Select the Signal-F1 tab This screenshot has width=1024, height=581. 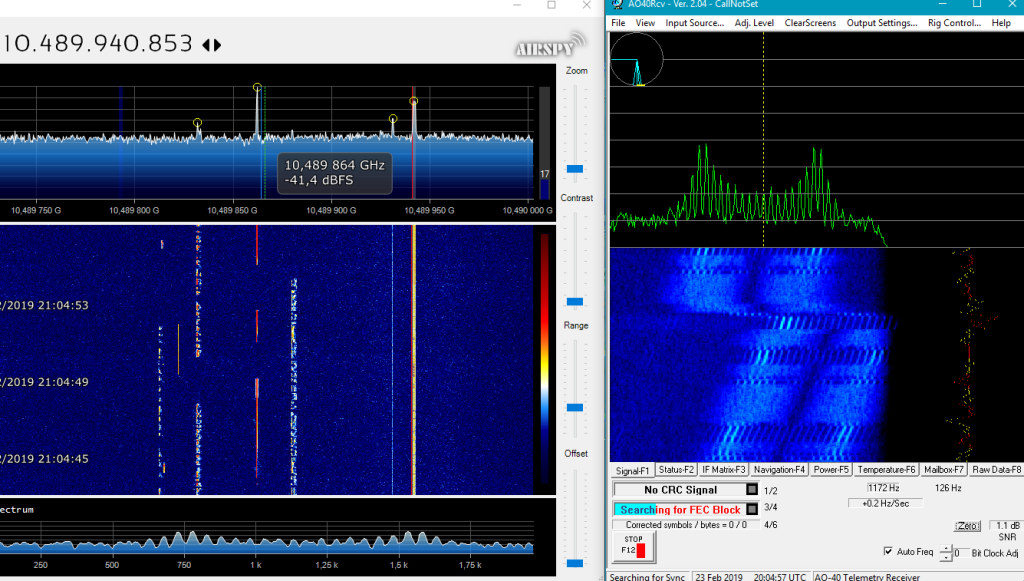632,470
